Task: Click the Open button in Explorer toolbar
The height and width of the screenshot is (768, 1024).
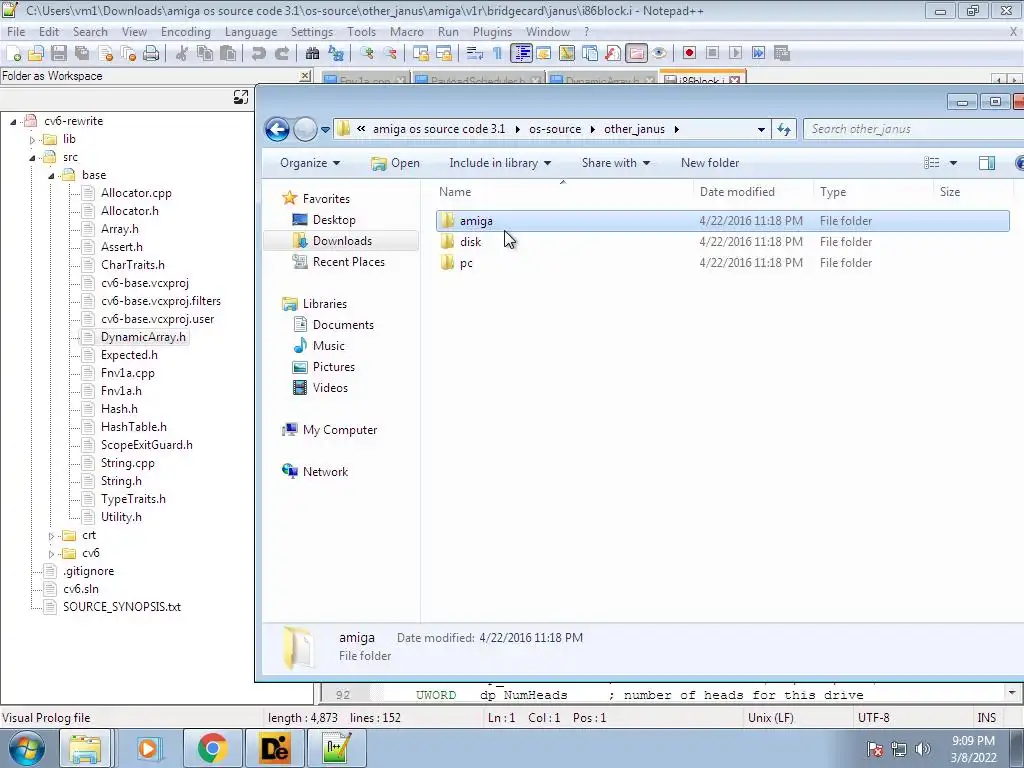Action: click(x=395, y=163)
